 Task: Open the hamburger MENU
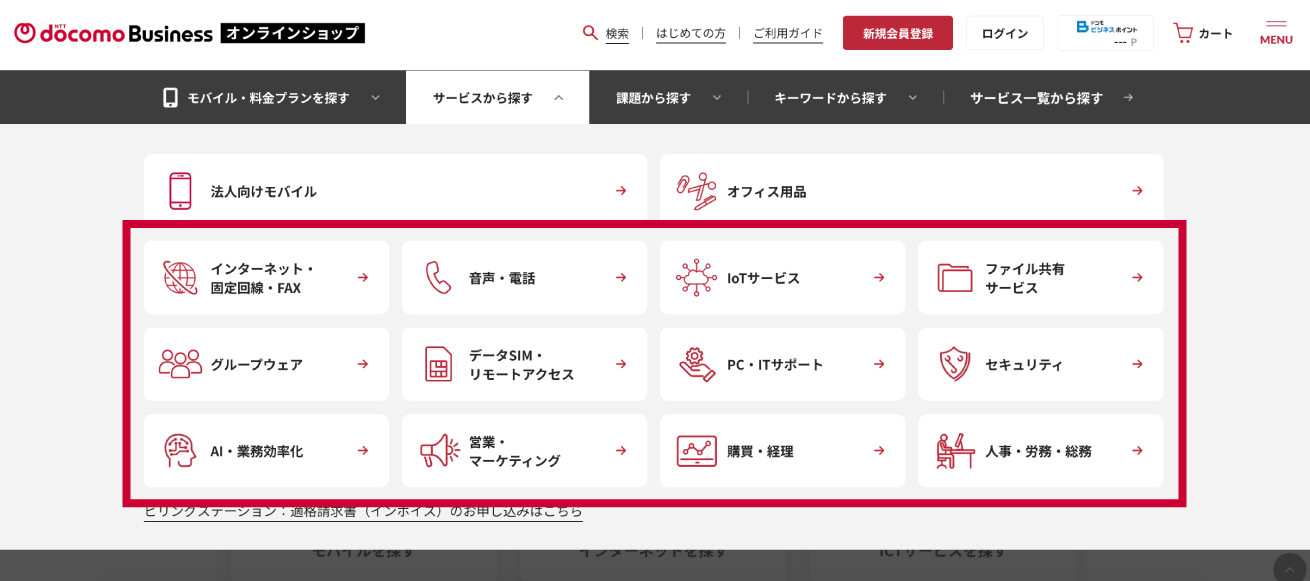coord(1276,32)
